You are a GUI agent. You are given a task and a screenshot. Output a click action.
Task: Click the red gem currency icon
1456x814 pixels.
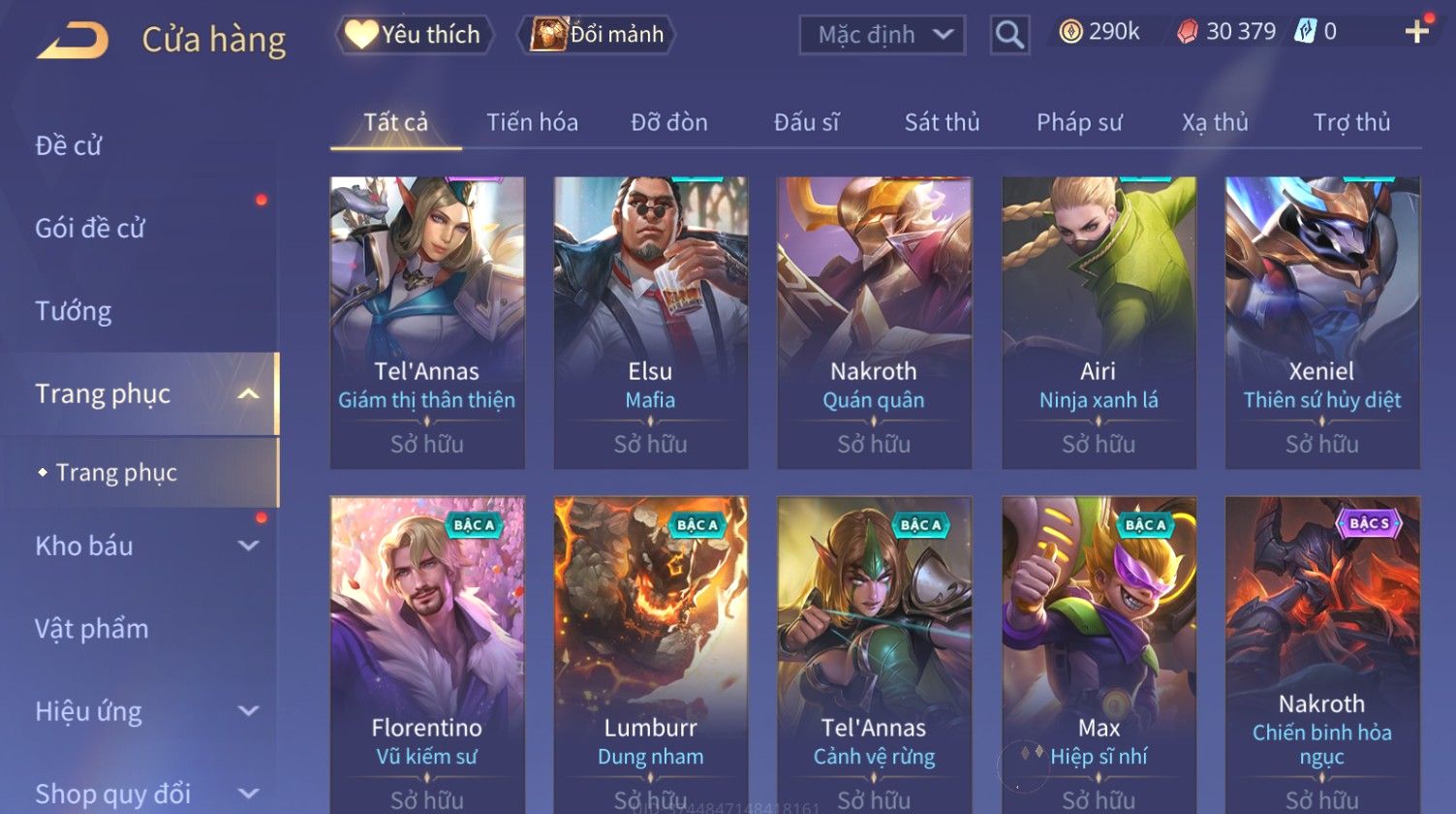pos(1187,33)
